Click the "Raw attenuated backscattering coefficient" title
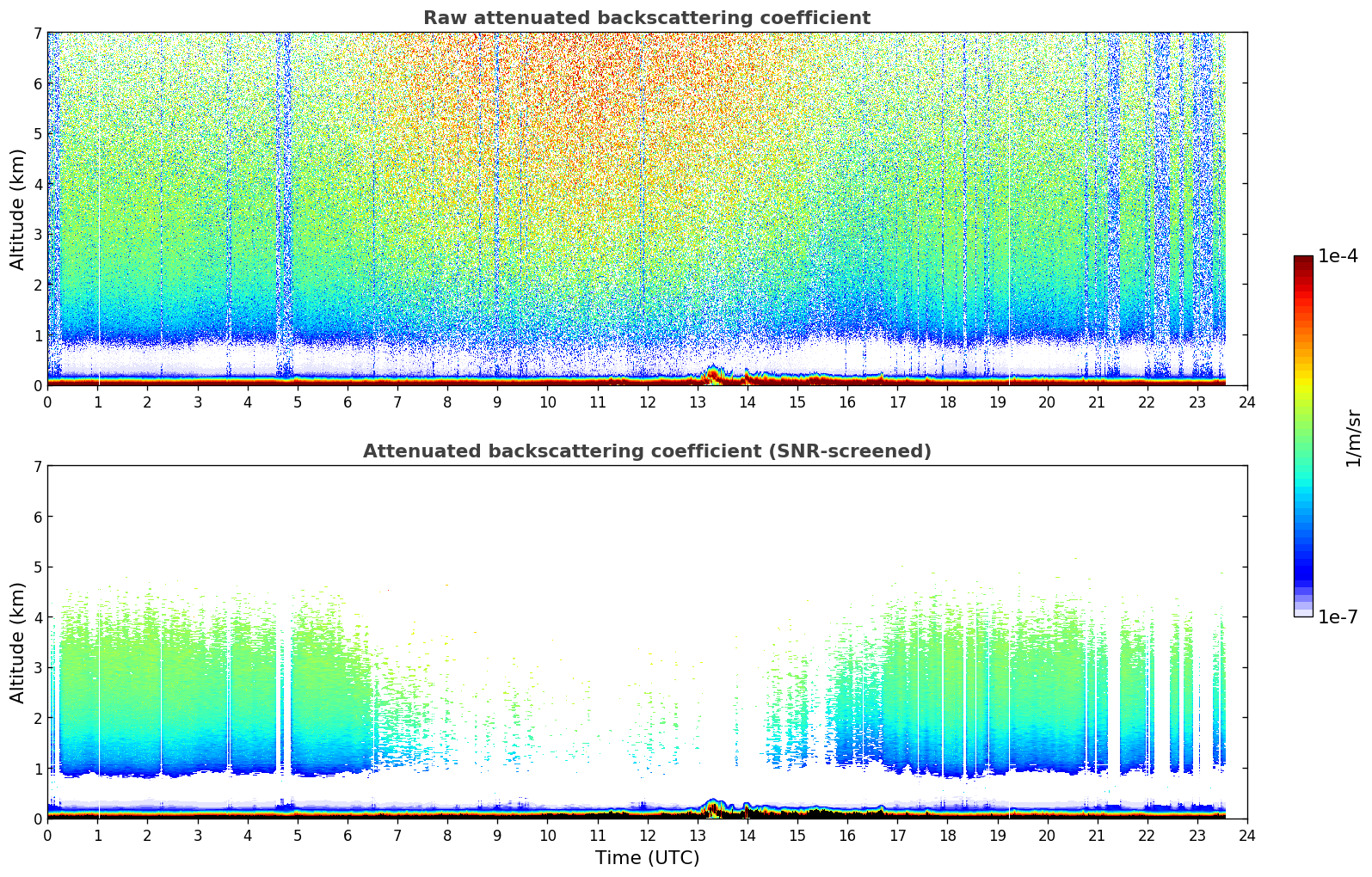1372x877 pixels. 646,18
